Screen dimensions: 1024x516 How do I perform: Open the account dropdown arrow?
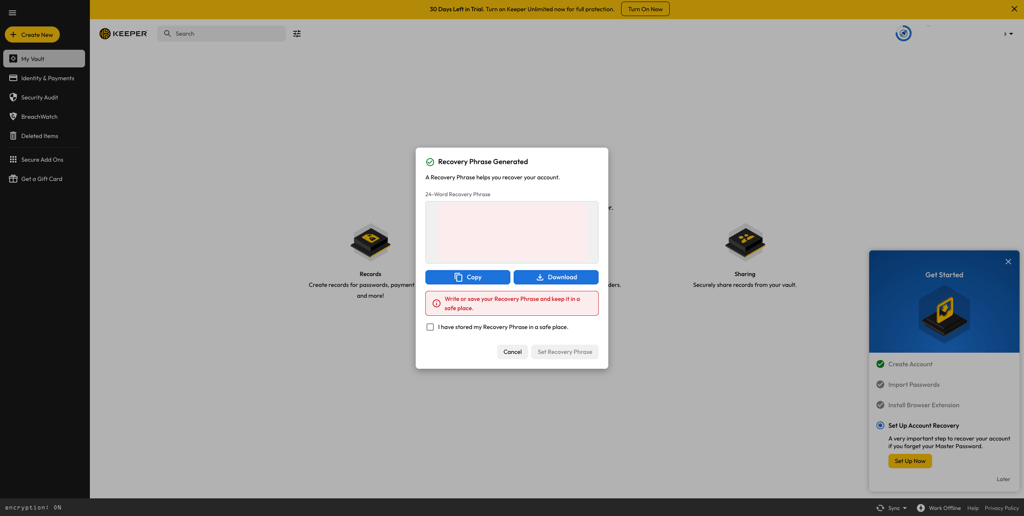[1012, 34]
